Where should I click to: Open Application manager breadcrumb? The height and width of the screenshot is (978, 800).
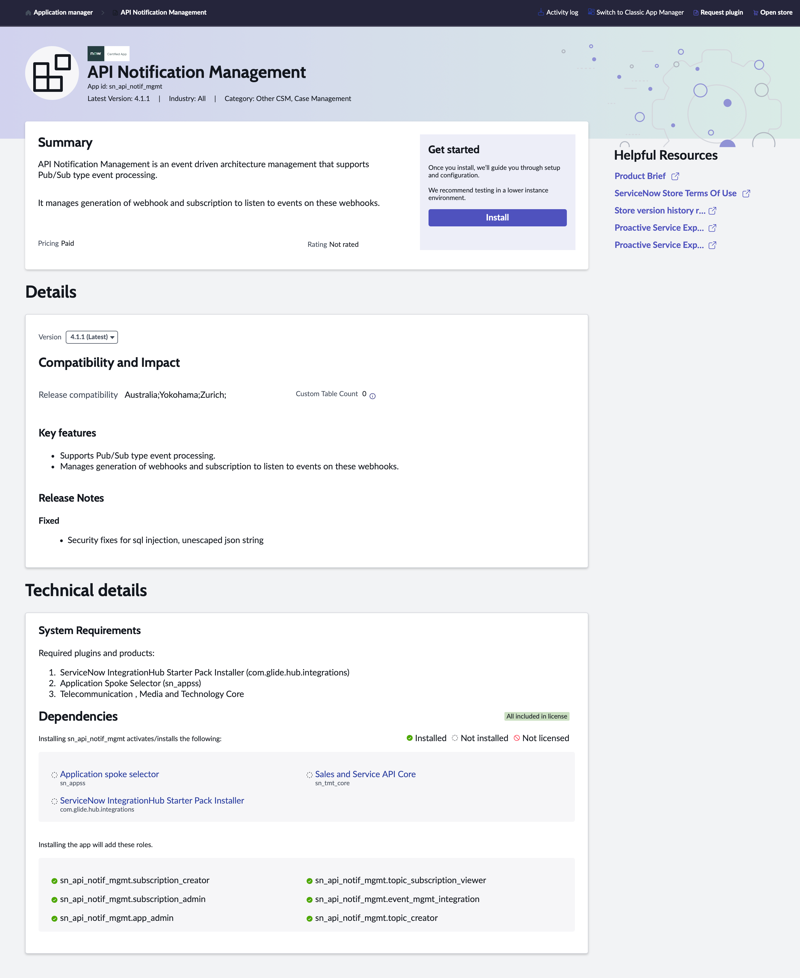63,12
